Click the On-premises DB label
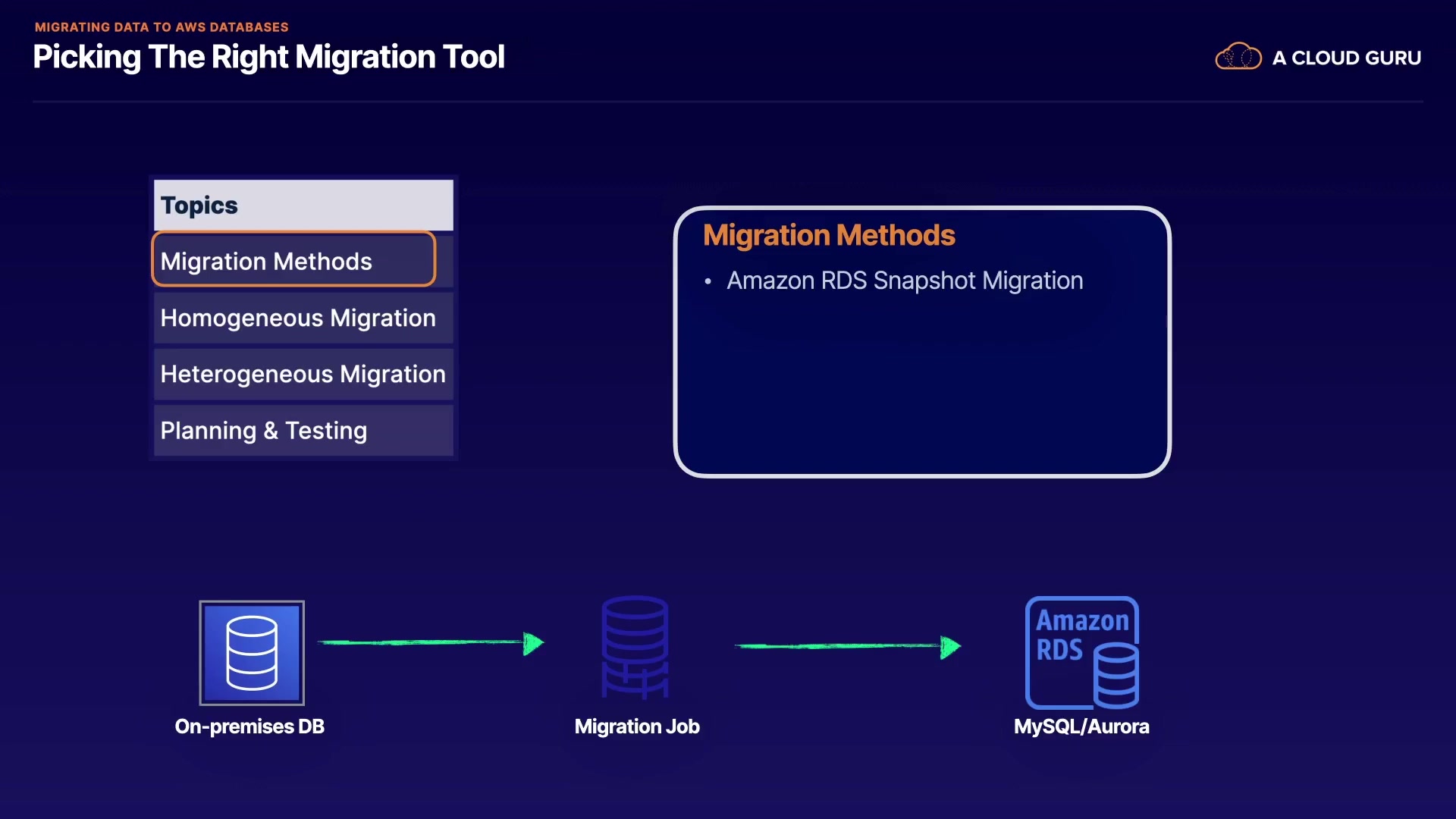Screen dimensions: 1456x819 [x=249, y=726]
